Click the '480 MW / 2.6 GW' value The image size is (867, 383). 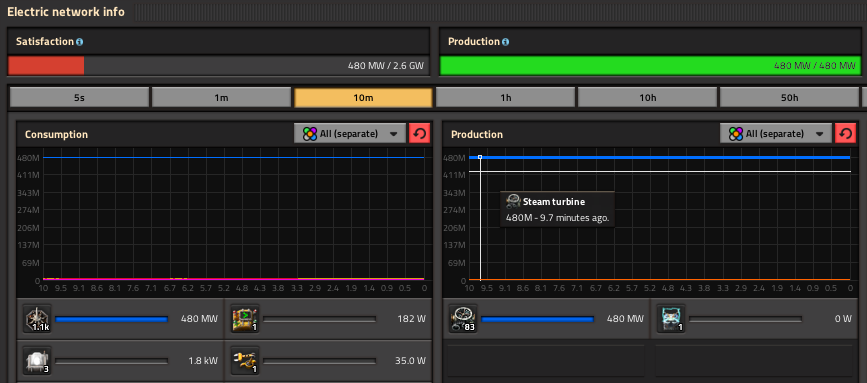[386, 66]
